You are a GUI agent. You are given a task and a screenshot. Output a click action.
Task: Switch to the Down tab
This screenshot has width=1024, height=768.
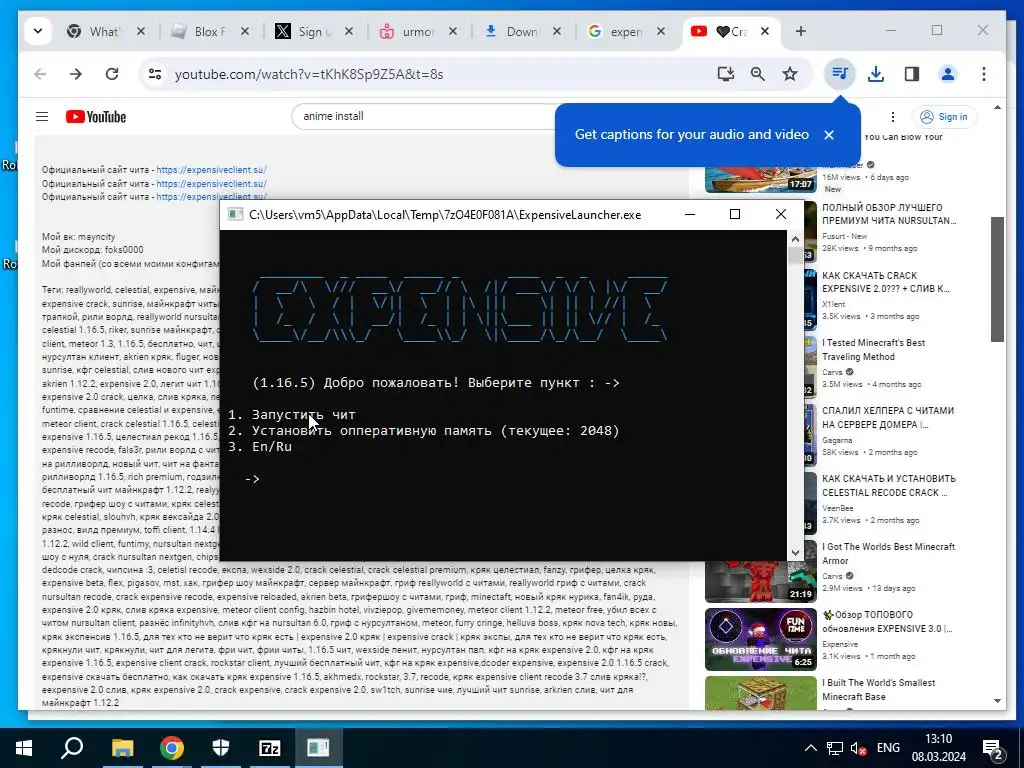tap(521, 31)
